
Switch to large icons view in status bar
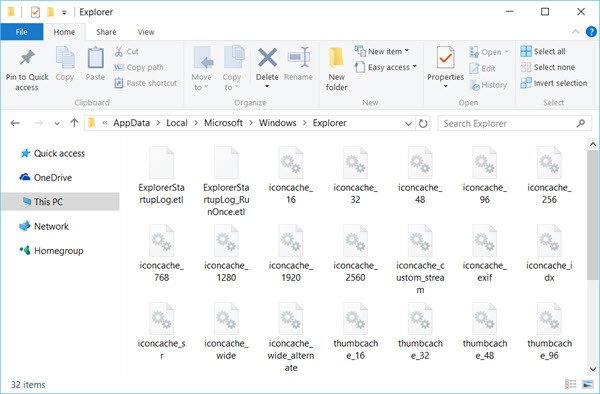587,384
